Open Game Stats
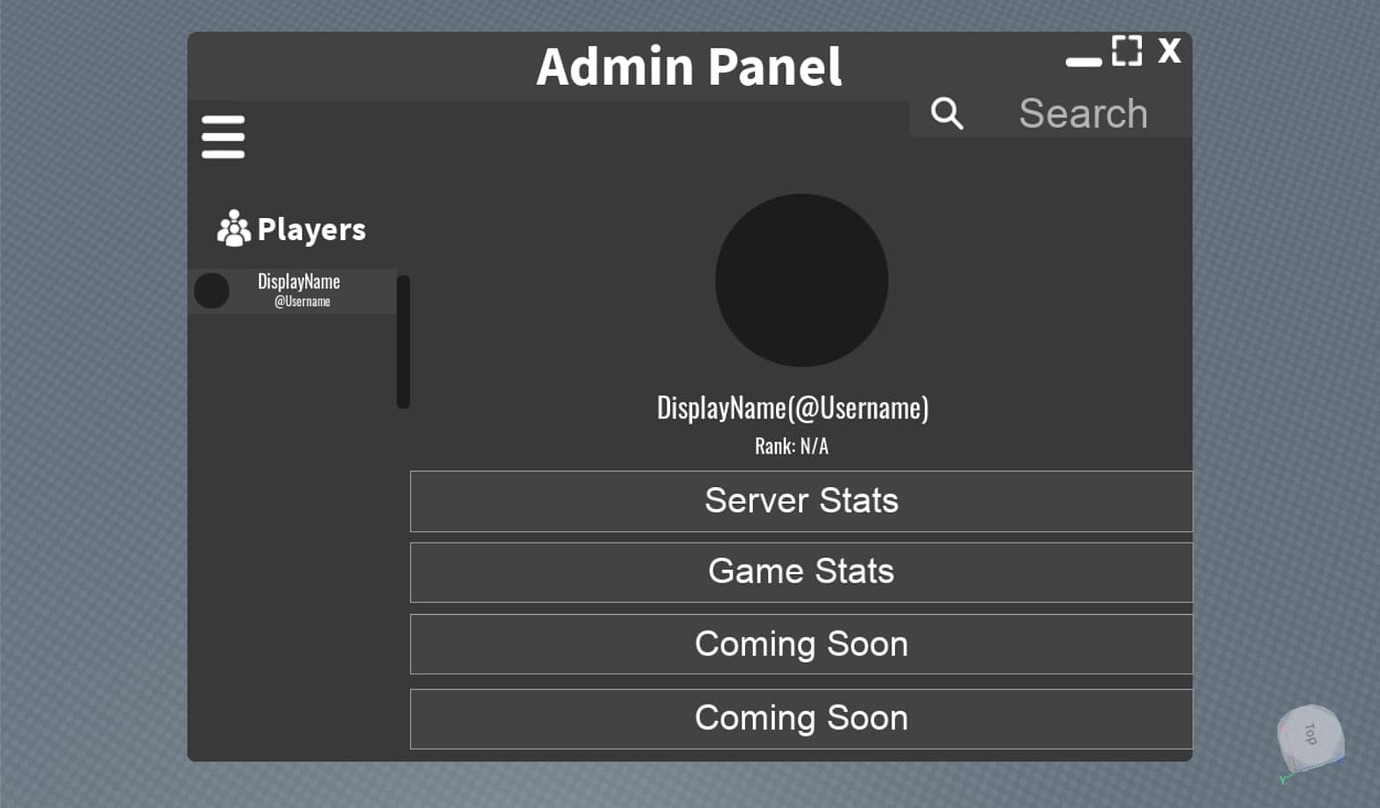This screenshot has height=808, width=1380. 800,571
